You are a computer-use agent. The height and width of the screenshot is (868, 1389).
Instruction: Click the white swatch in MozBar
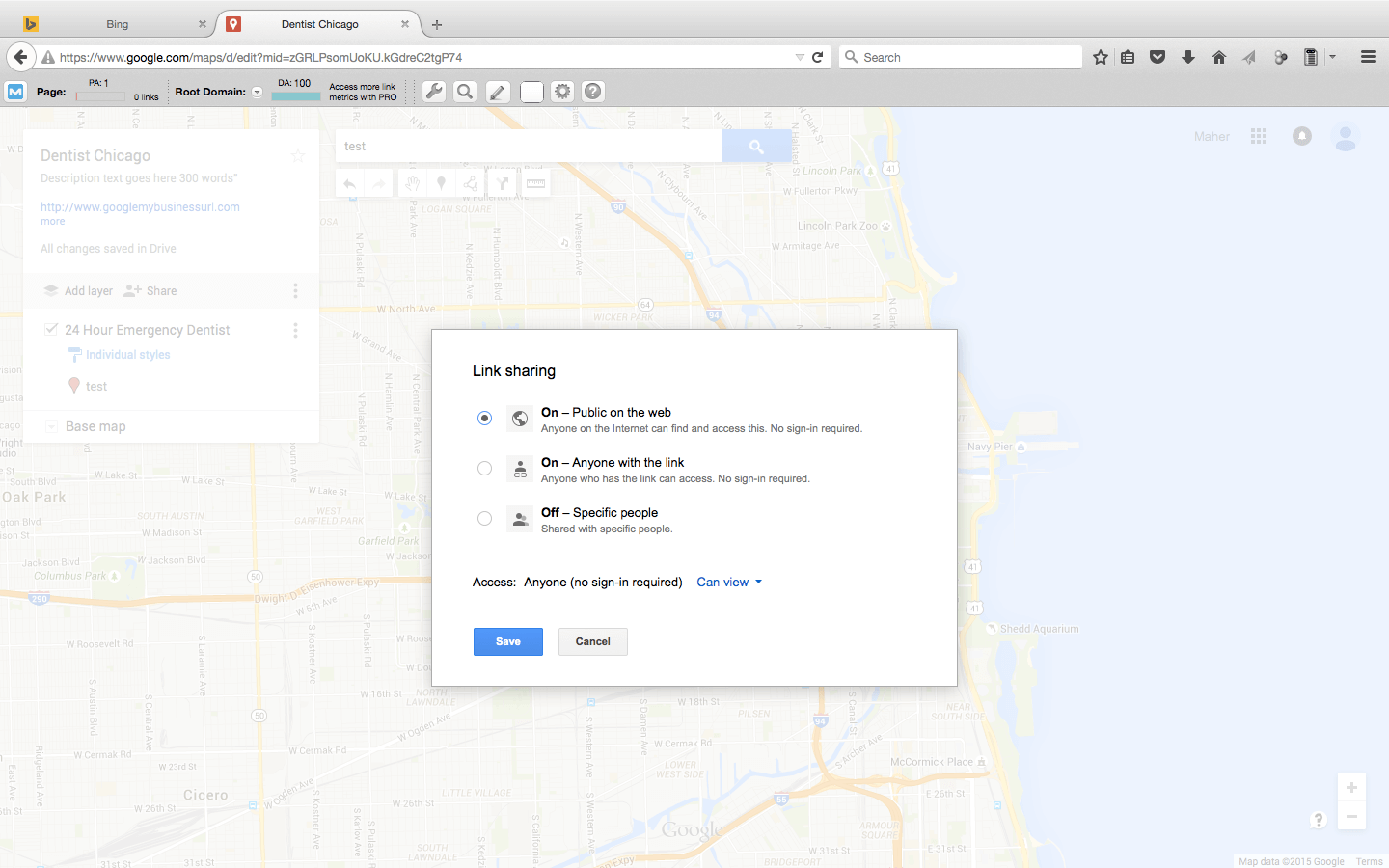(x=531, y=92)
